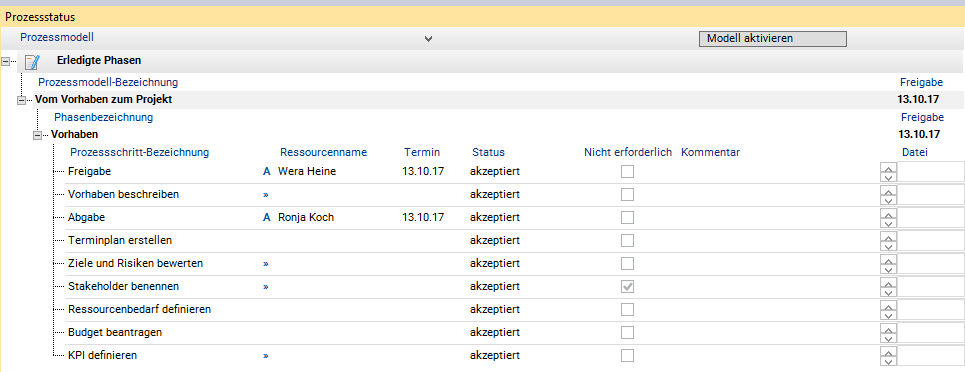This screenshot has width=965, height=372.
Task: Click the Prozessmodell-Bezeichnung header
Action: pyautogui.click(x=108, y=82)
